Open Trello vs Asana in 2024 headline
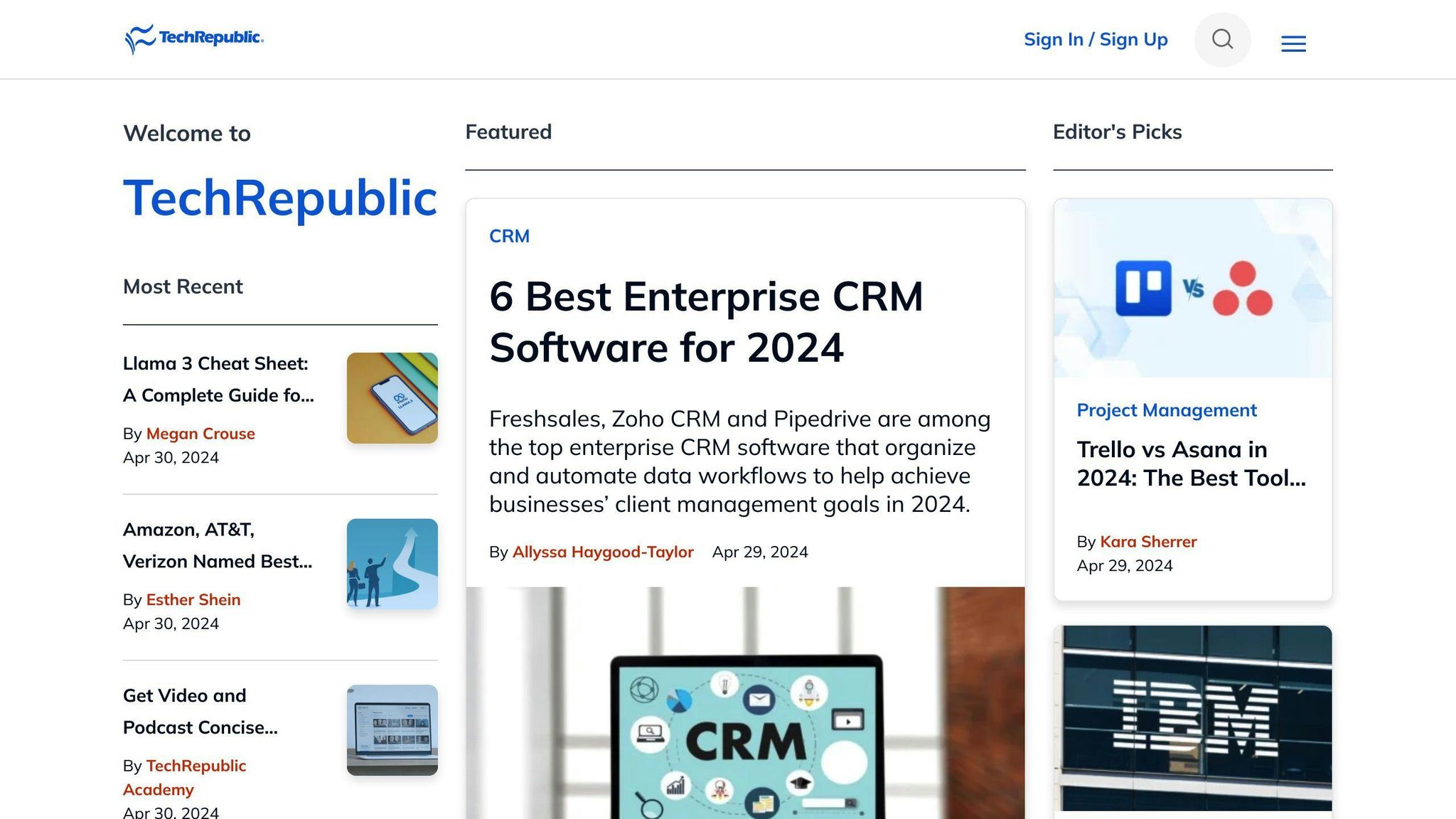Screen dimensions: 1456x819 tap(1191, 464)
